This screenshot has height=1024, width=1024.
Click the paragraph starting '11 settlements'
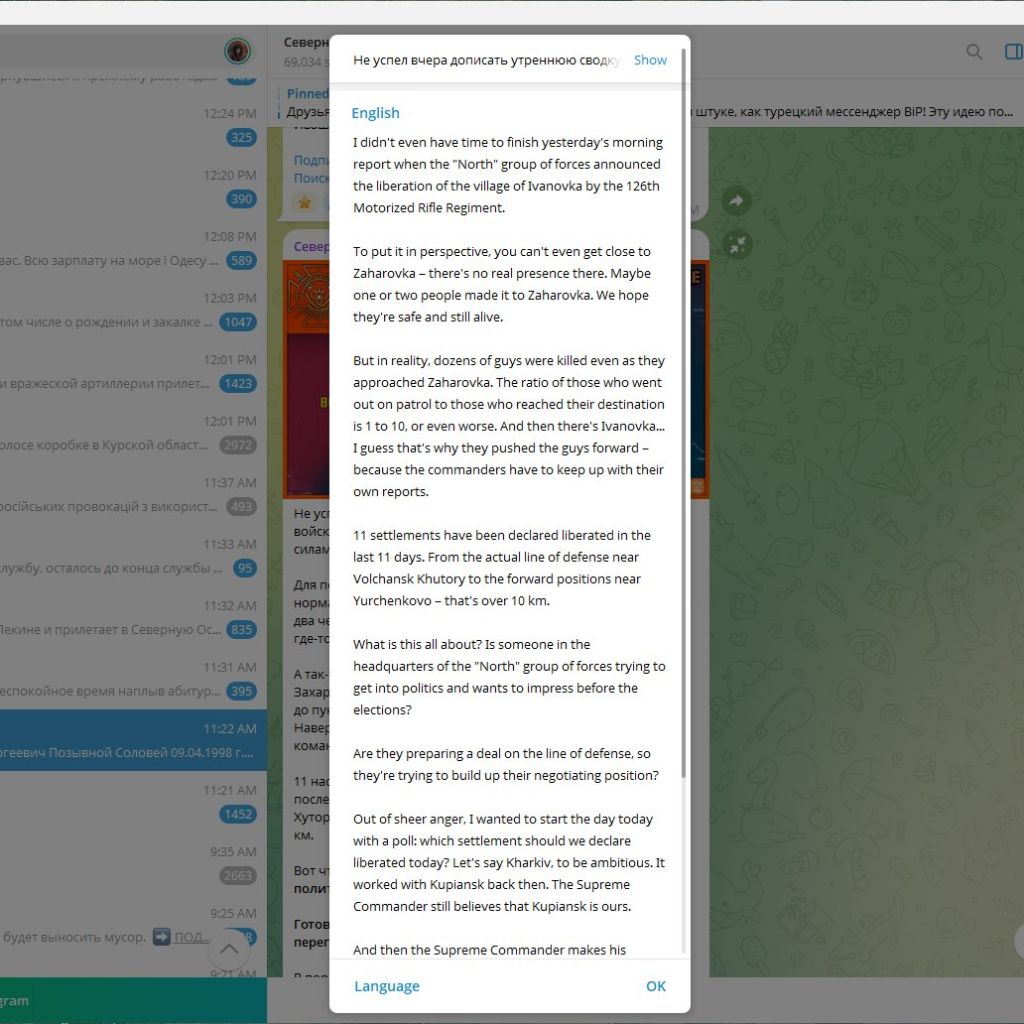(x=502, y=568)
